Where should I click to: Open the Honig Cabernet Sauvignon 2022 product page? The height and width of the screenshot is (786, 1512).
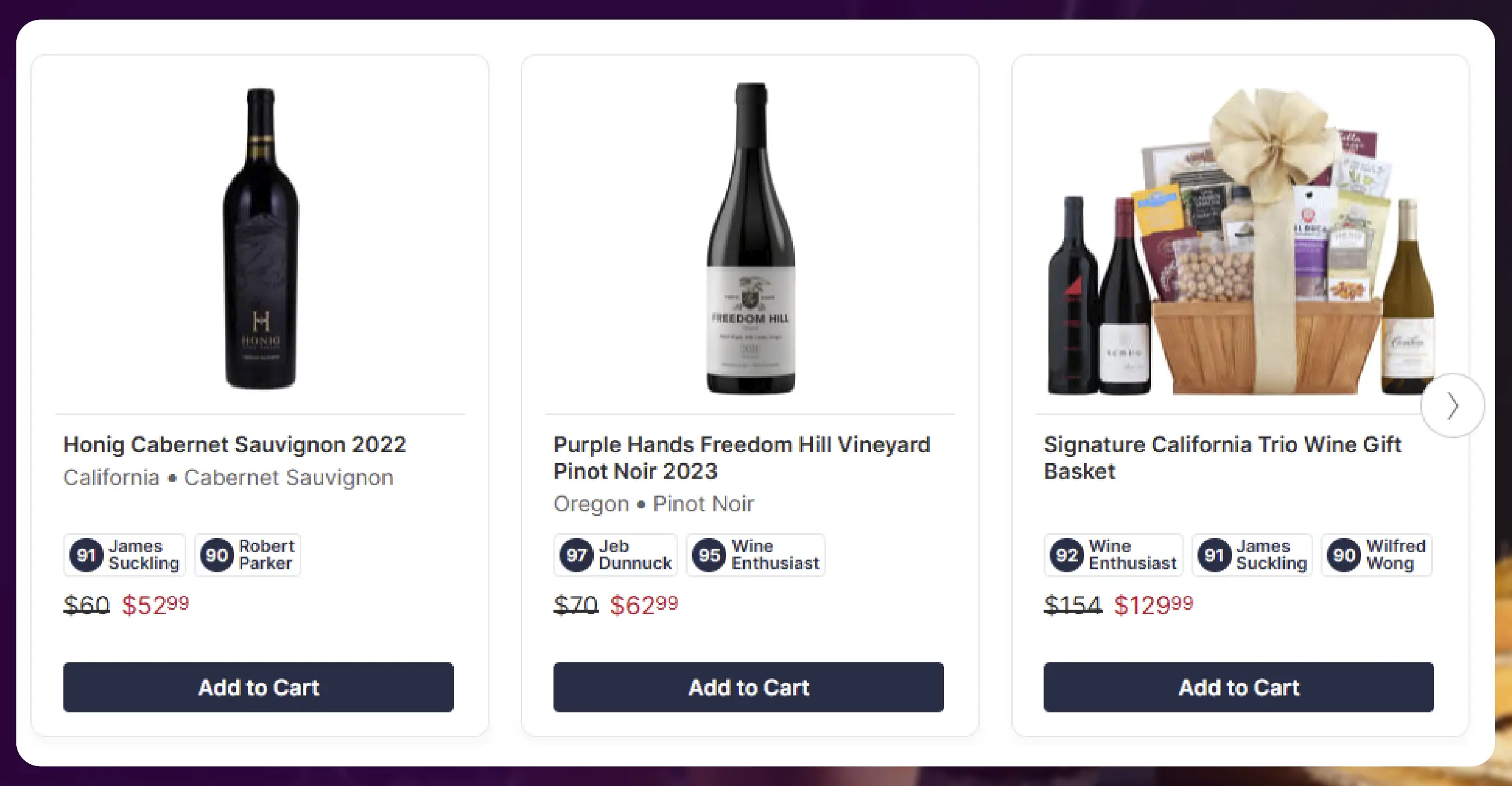pos(235,445)
